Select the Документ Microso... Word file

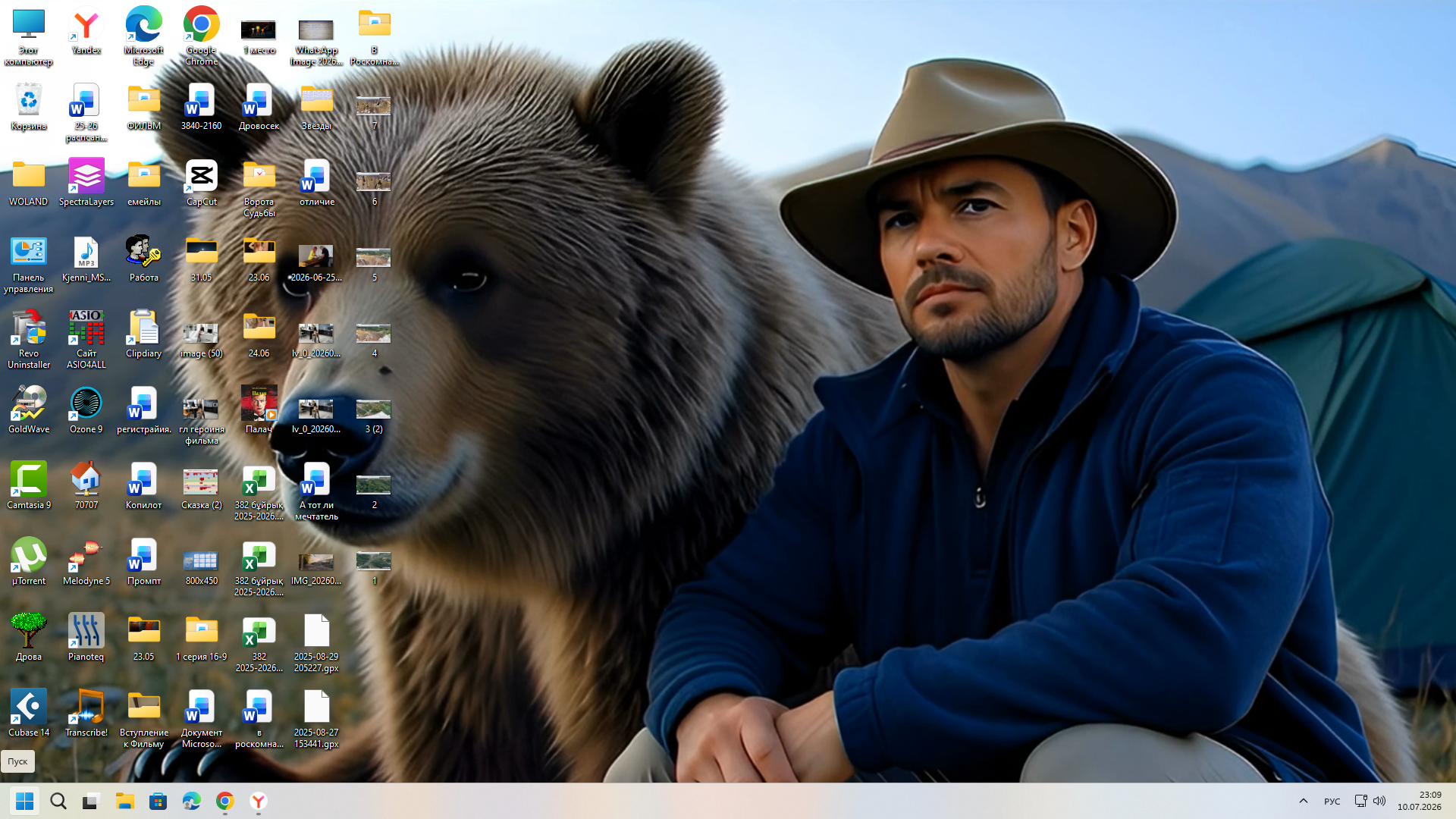(x=202, y=718)
